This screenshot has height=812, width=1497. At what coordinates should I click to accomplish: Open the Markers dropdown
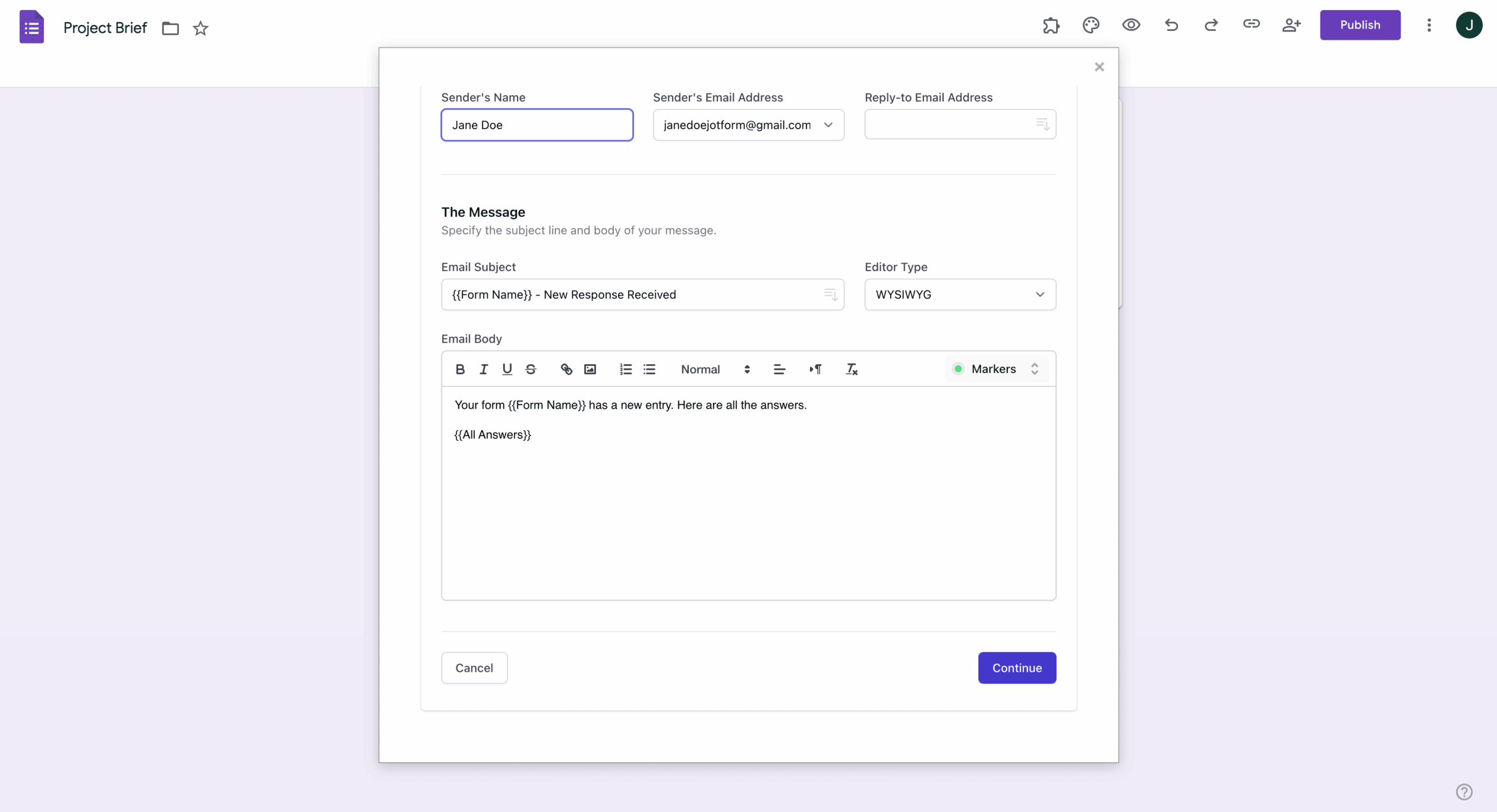click(x=996, y=369)
